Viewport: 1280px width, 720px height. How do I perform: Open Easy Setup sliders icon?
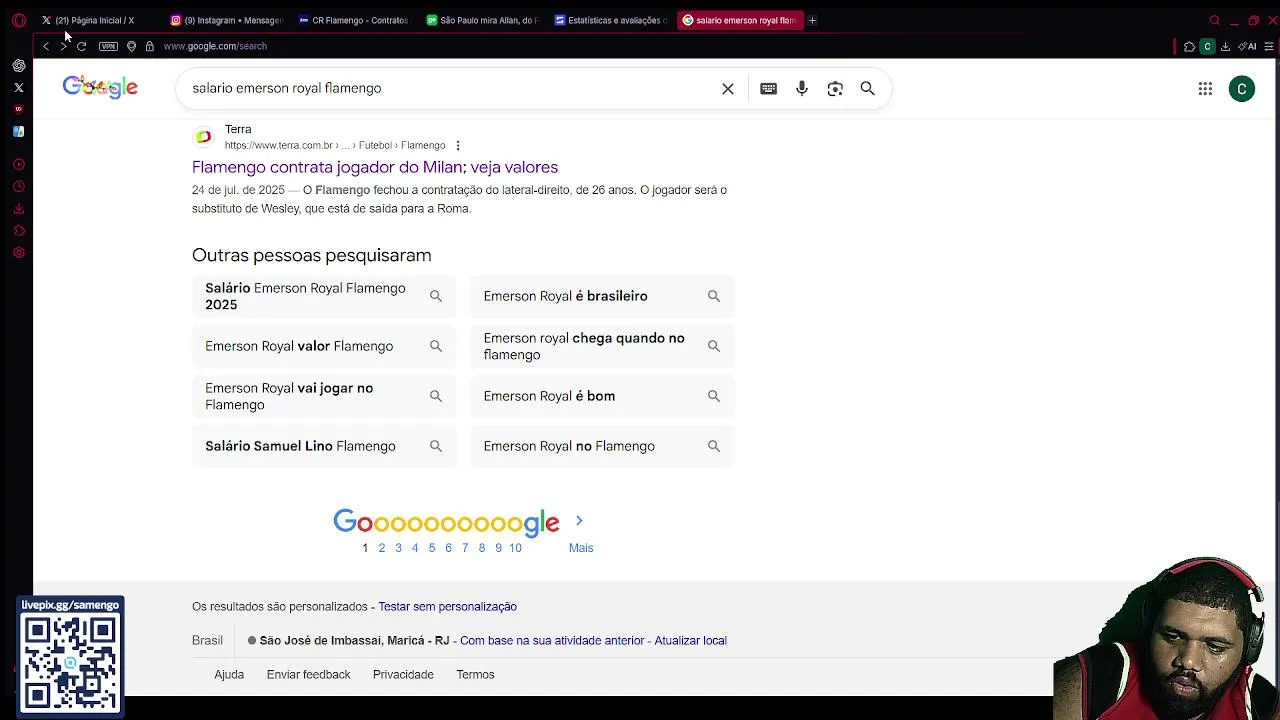[x=1269, y=46]
